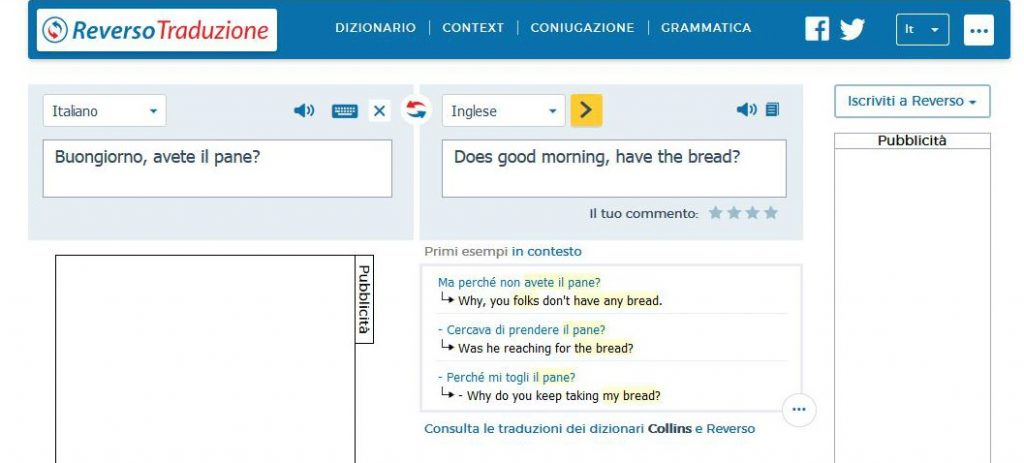
Task: Swap the source and target languages
Action: [x=416, y=109]
